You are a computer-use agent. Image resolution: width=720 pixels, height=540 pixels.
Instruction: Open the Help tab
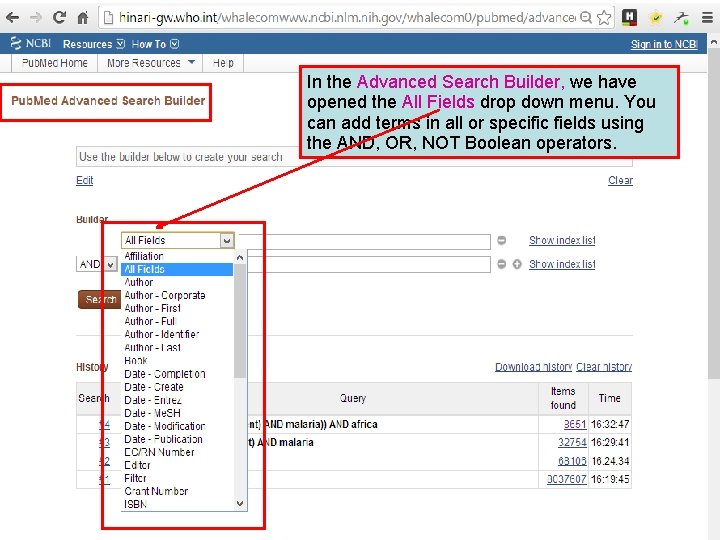[x=223, y=63]
